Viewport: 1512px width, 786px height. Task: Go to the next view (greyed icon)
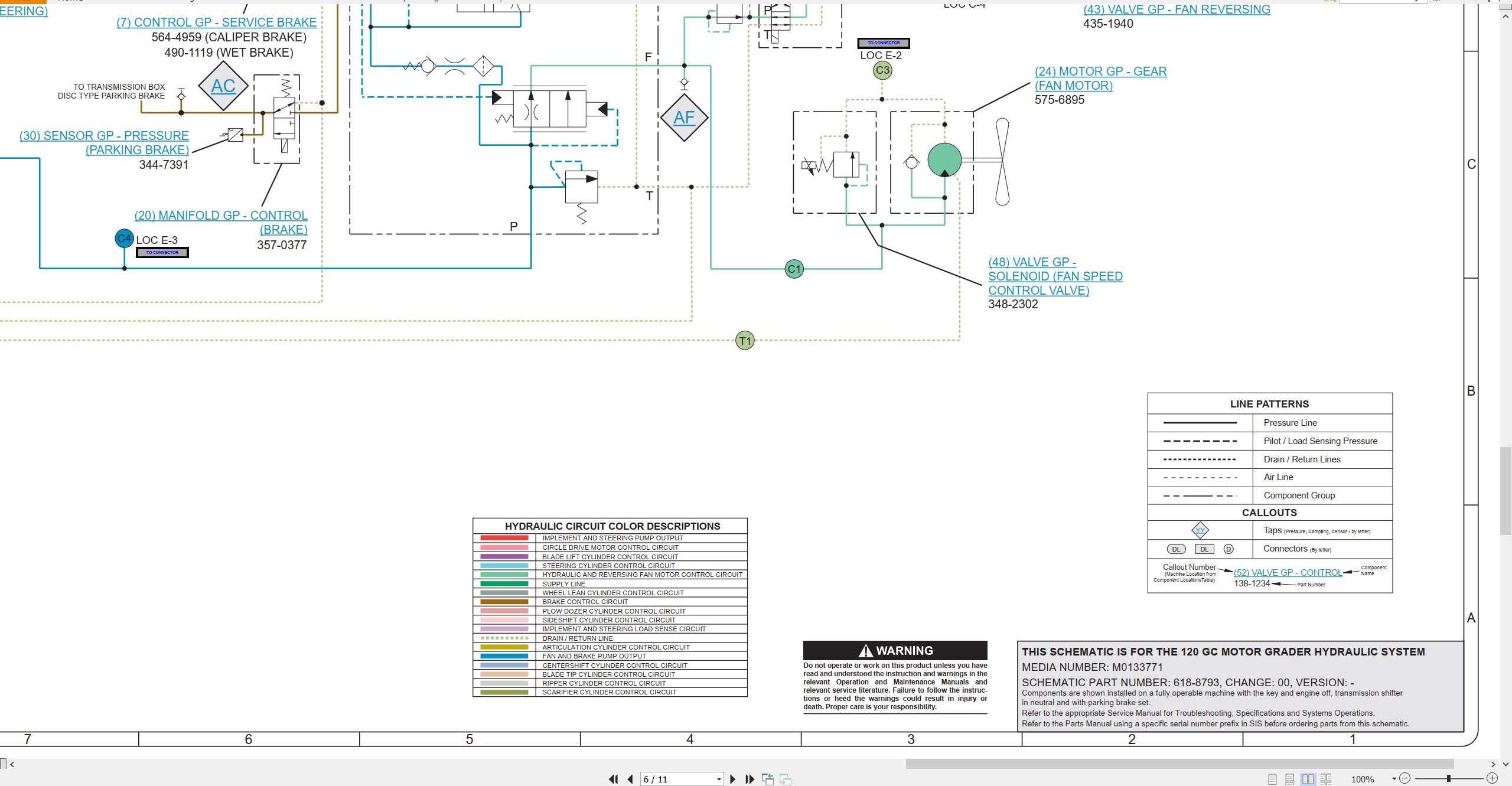point(786,779)
